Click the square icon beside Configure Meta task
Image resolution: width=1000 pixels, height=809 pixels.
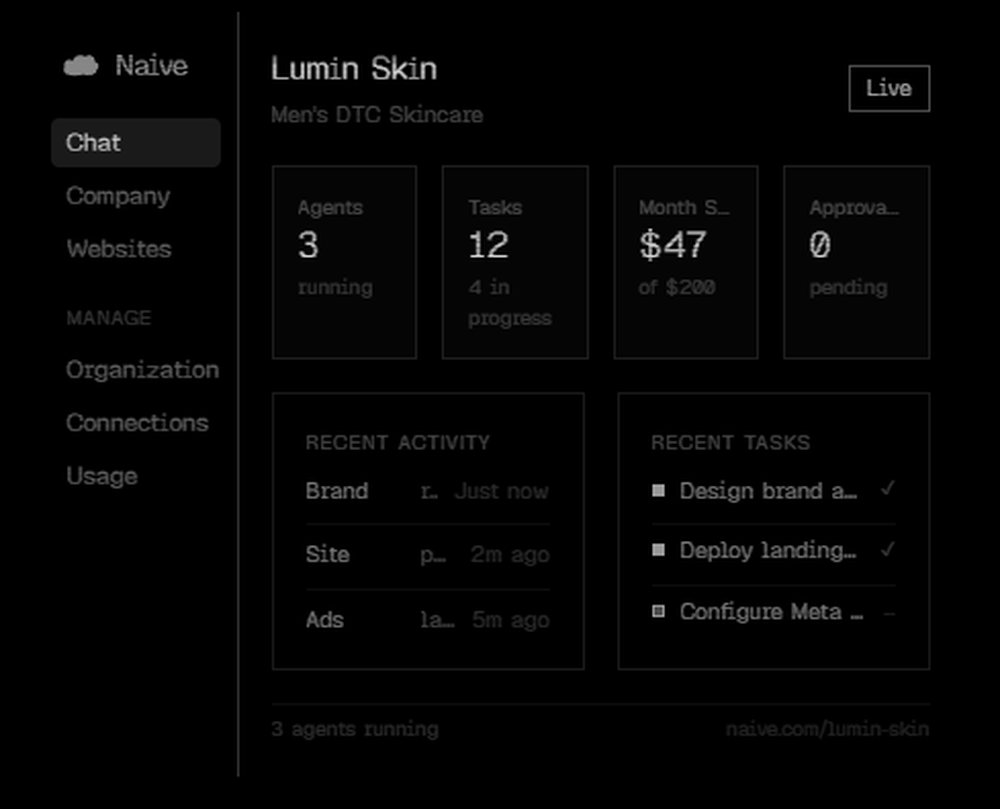point(659,611)
